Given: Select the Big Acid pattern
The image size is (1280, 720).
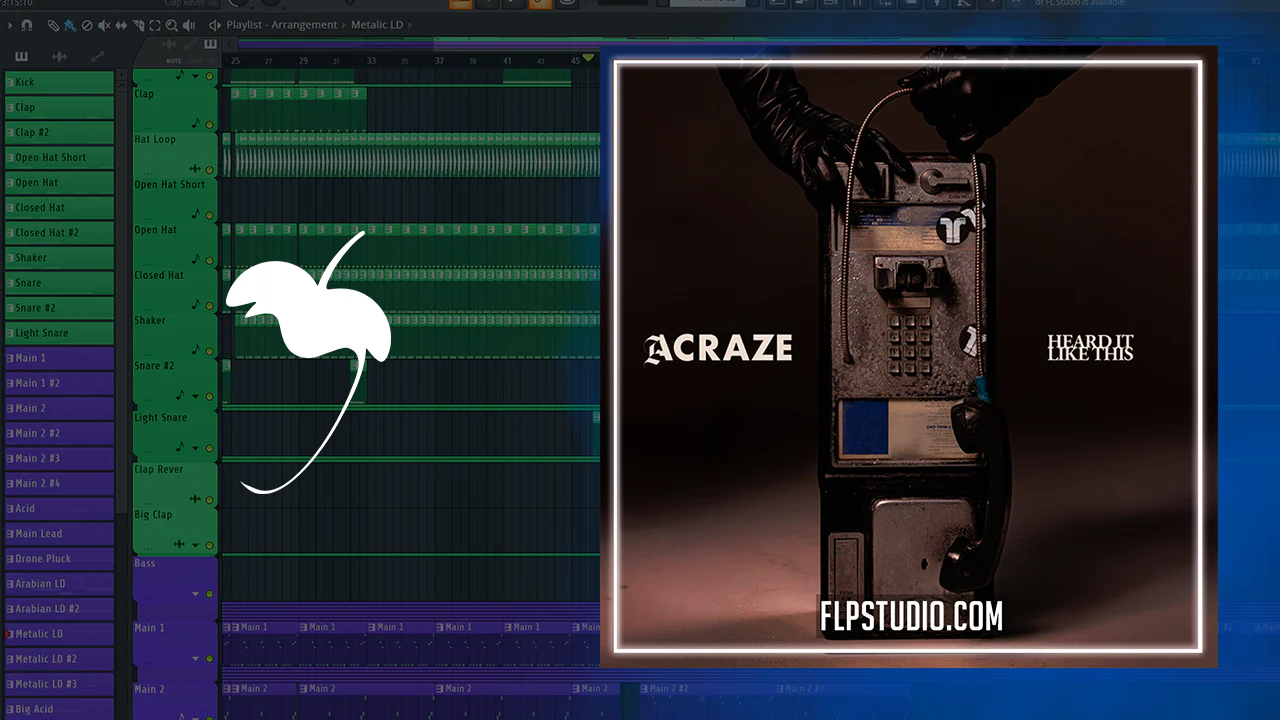Looking at the screenshot, I should click(59, 709).
